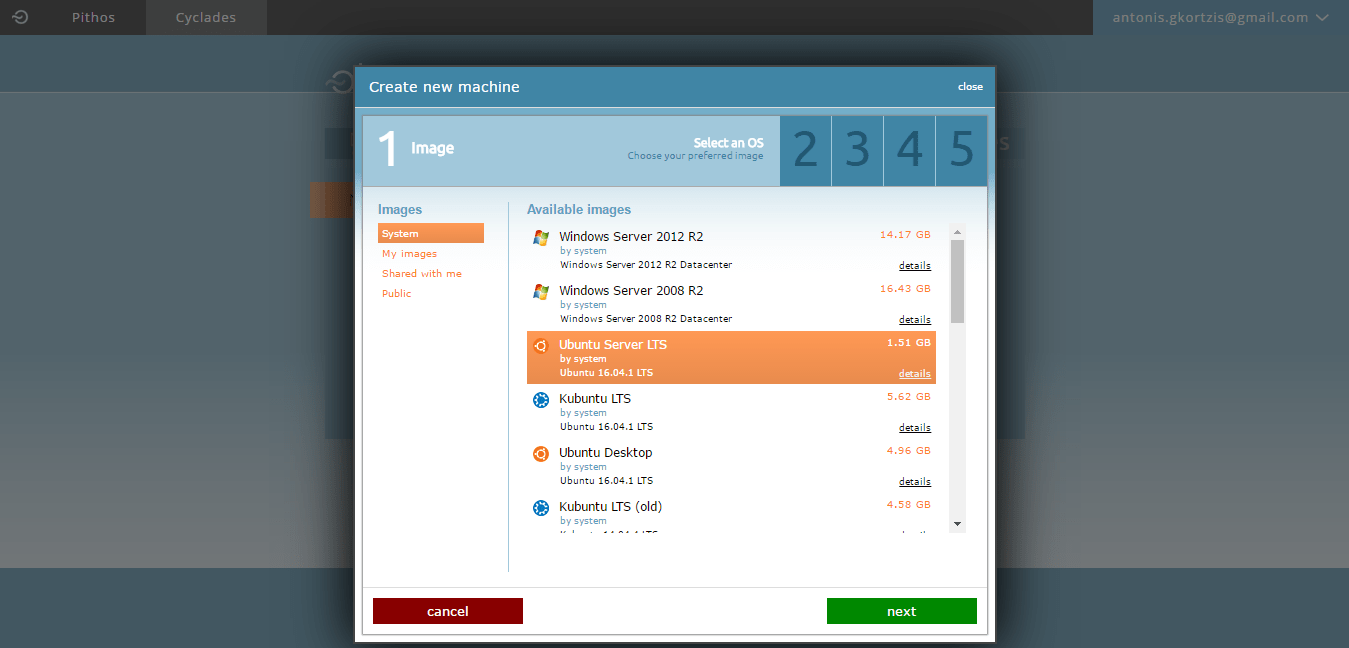The image size is (1349, 648).
Task: Click the Ubuntu Desktop logo icon
Action: tap(541, 454)
